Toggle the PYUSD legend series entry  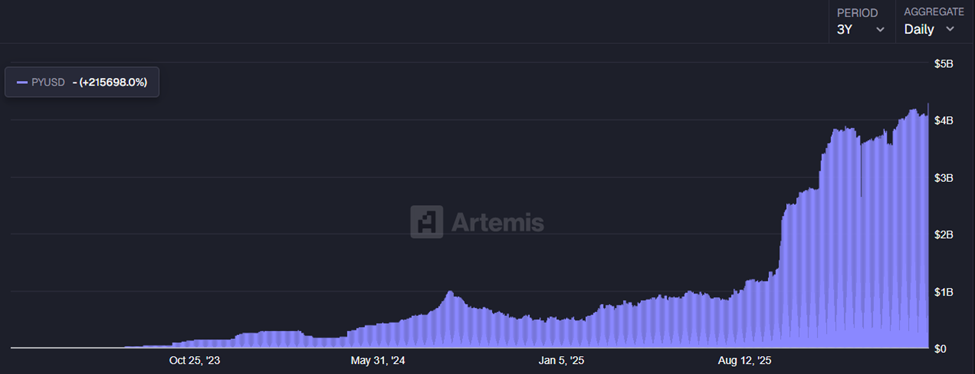coord(82,82)
